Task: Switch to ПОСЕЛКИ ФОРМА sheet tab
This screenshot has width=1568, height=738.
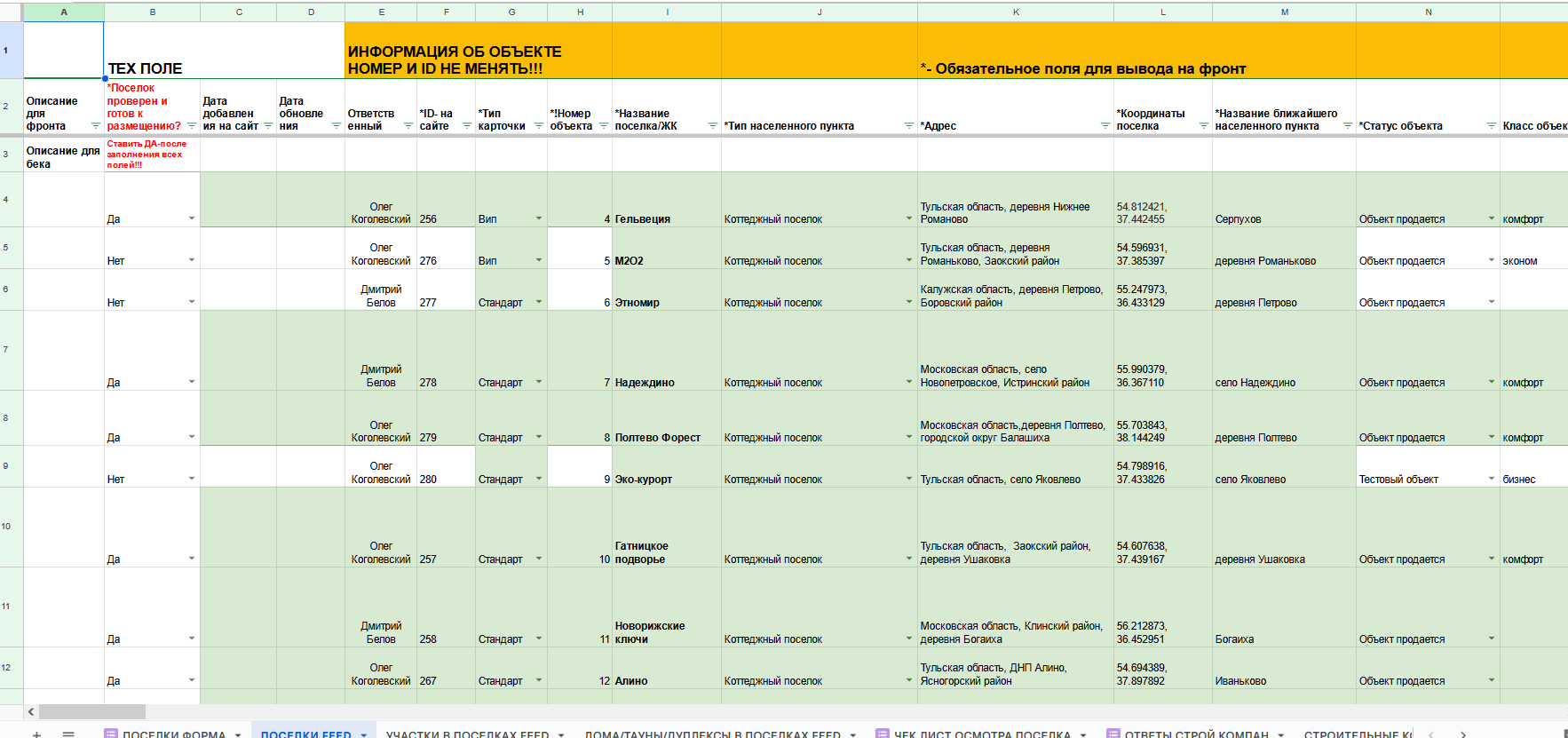Action: click(174, 734)
